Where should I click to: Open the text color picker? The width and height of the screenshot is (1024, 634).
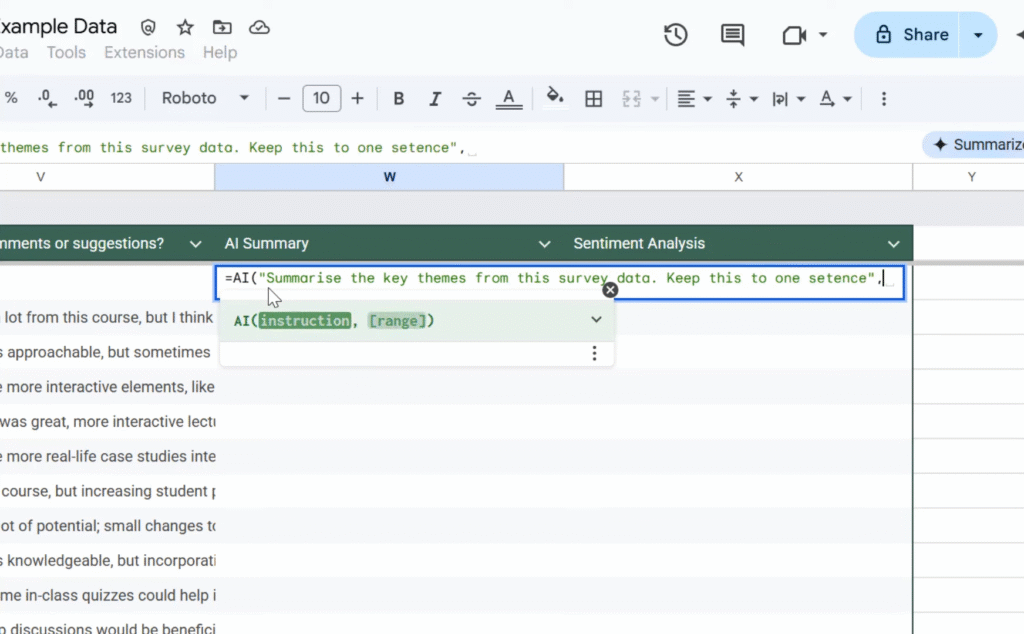pyautogui.click(x=509, y=99)
